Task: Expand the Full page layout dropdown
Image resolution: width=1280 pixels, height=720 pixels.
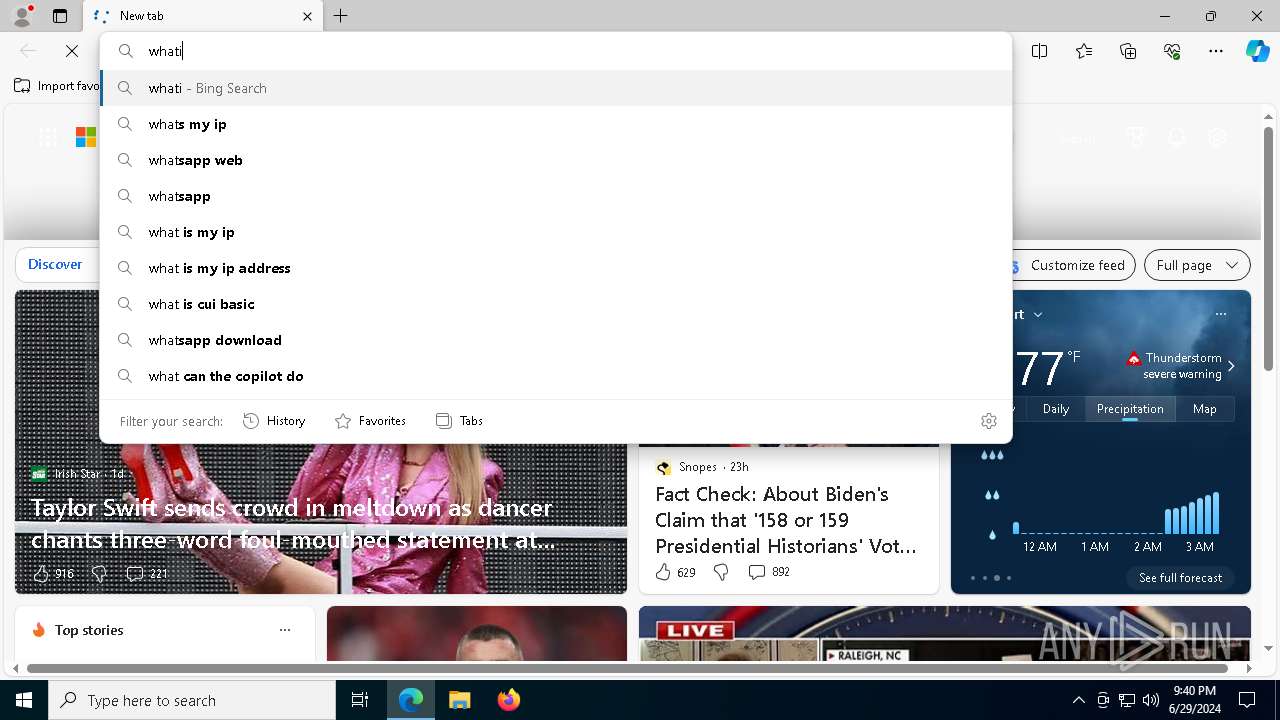Action: pyautogui.click(x=1197, y=265)
